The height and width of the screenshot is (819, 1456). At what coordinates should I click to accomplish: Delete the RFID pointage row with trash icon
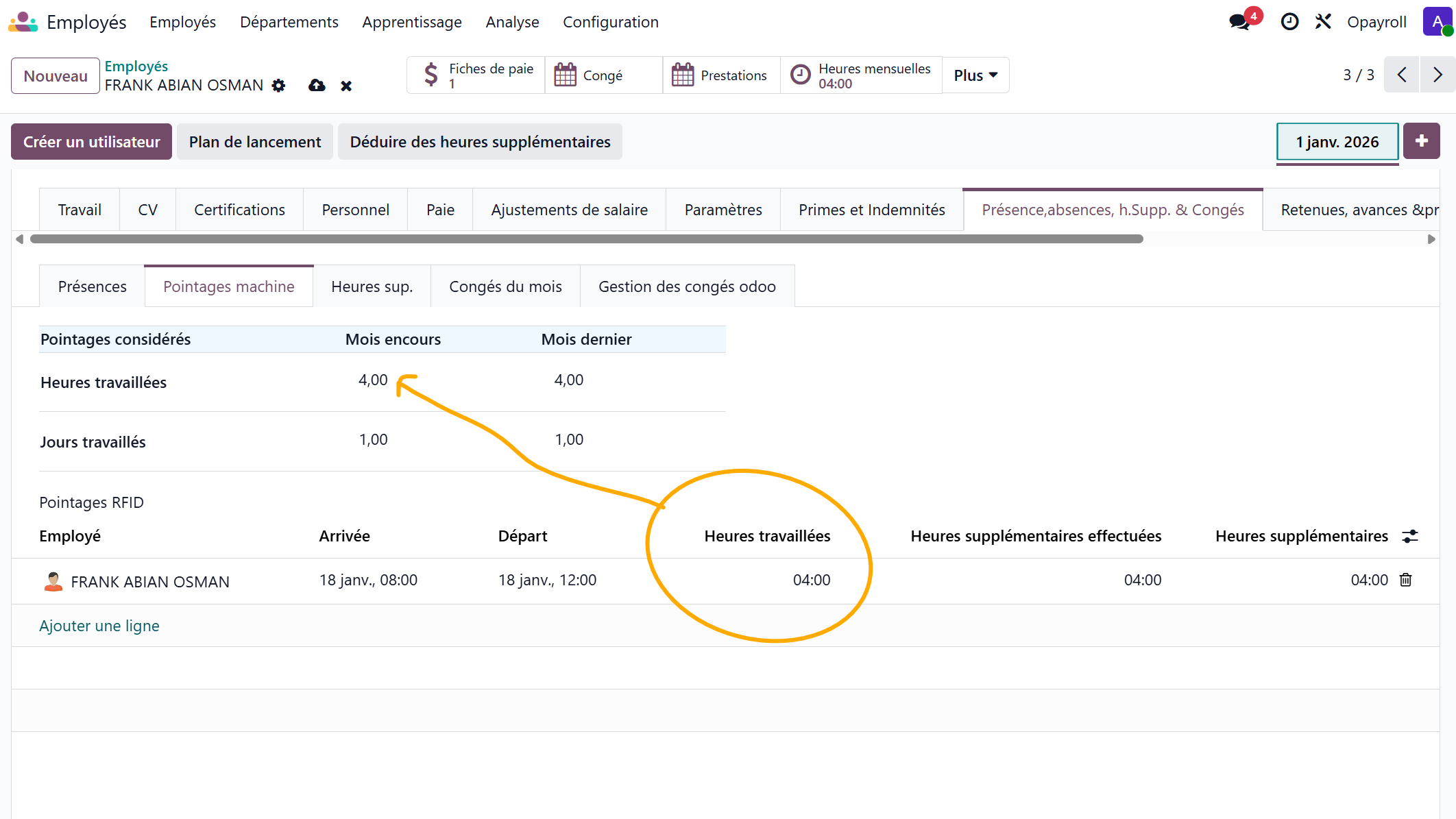pyautogui.click(x=1405, y=580)
